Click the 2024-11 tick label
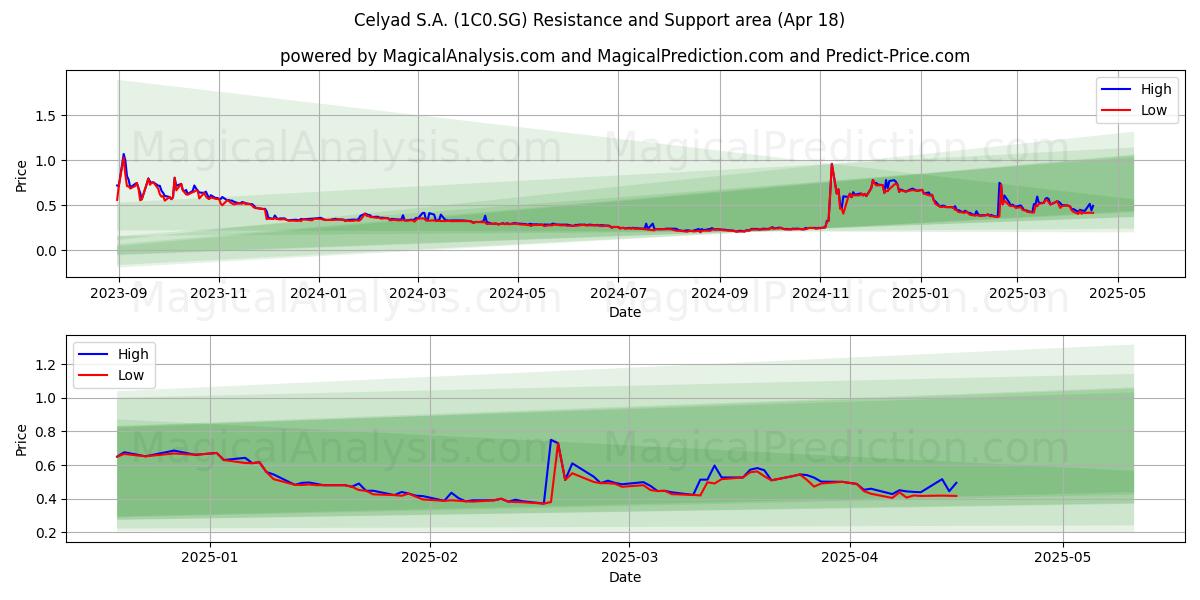This screenshot has width=1200, height=600. pos(820,294)
